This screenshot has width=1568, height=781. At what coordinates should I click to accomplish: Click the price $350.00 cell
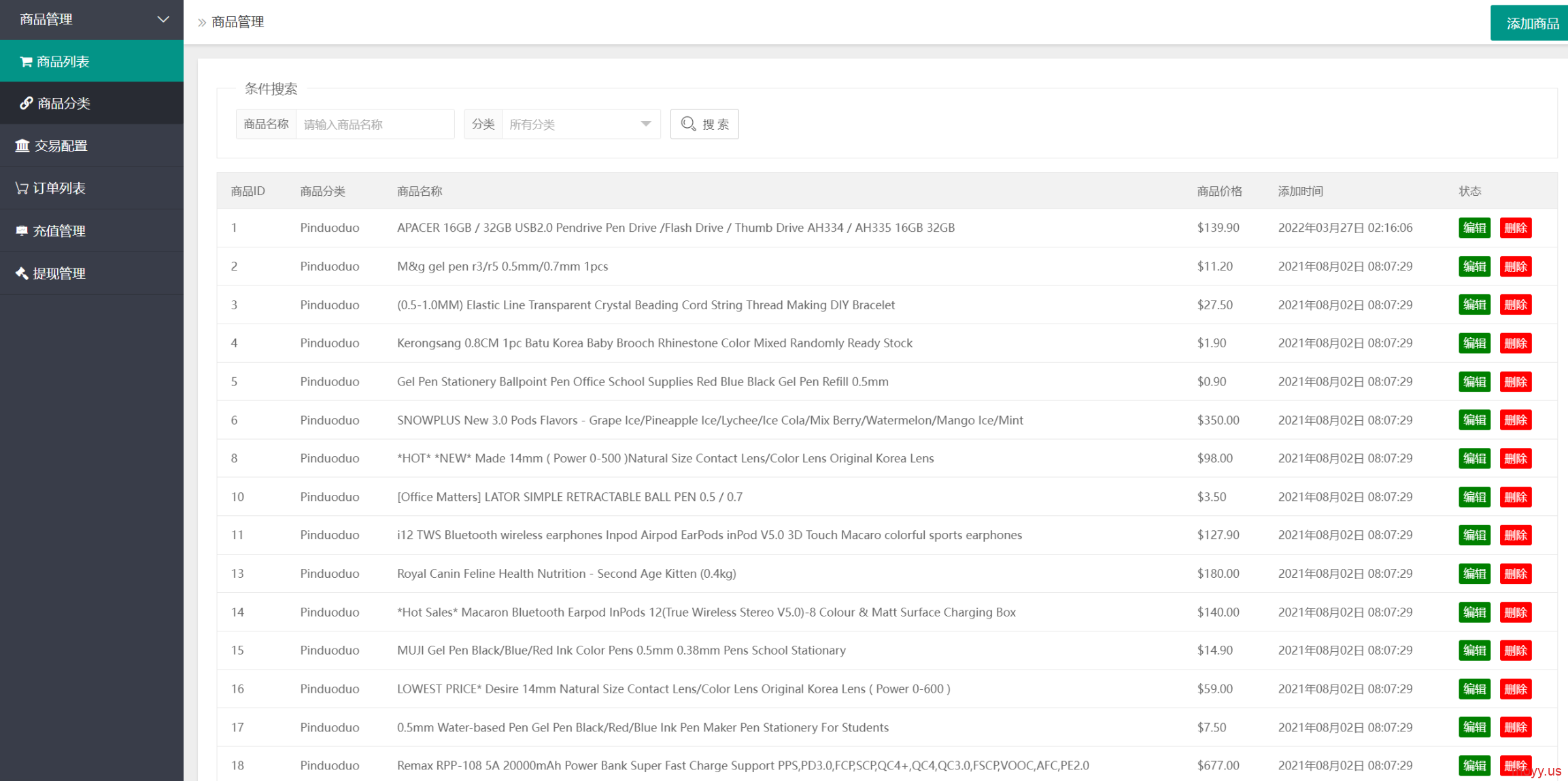(1218, 420)
